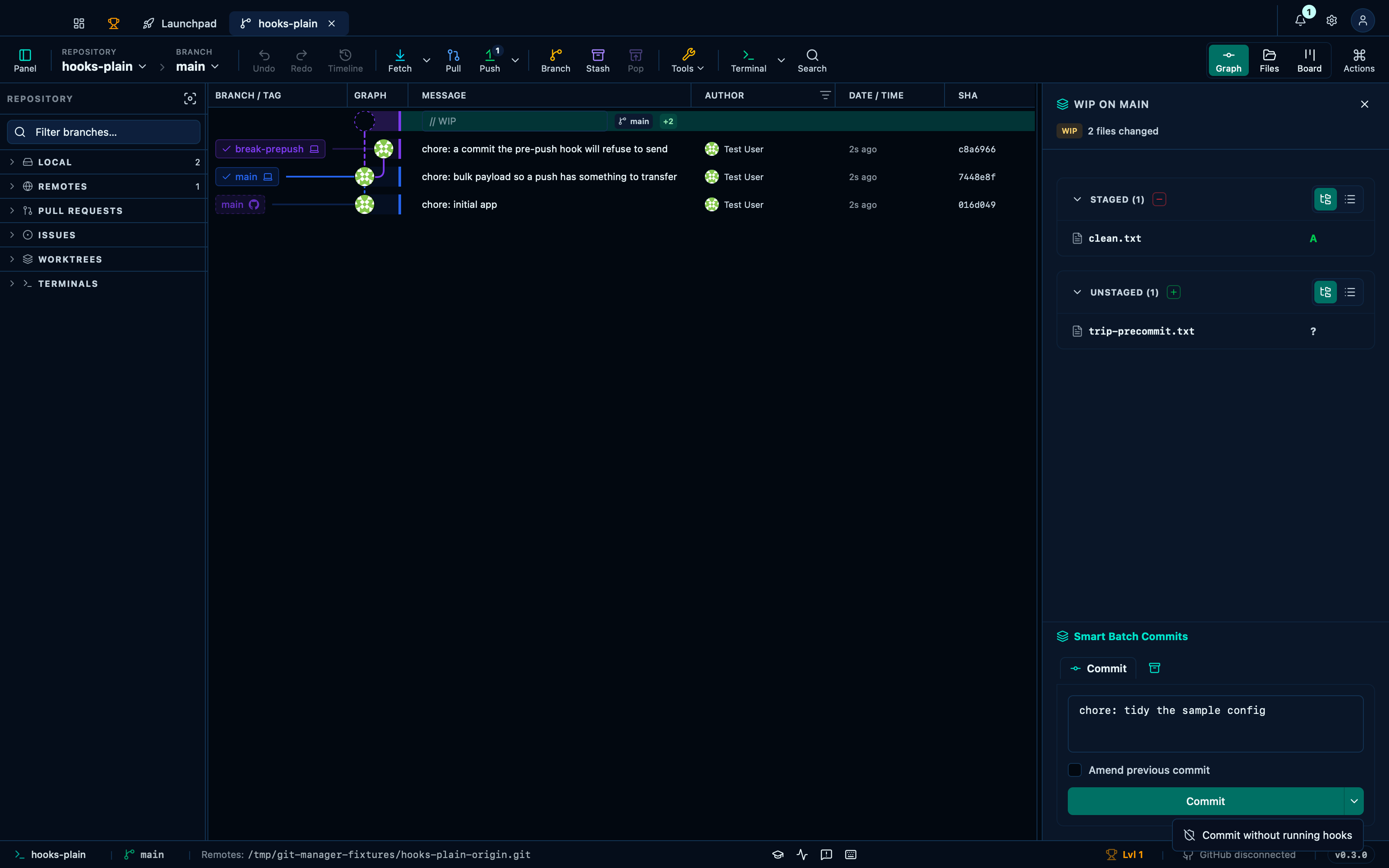Unstage all files with minus button
The width and height of the screenshot is (1389, 868).
pyautogui.click(x=1159, y=199)
